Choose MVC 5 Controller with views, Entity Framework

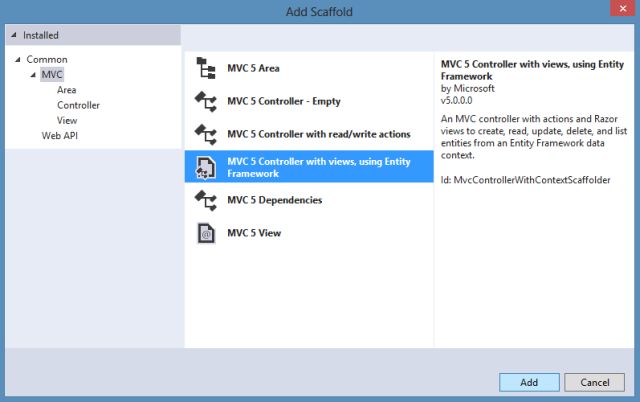point(309,167)
